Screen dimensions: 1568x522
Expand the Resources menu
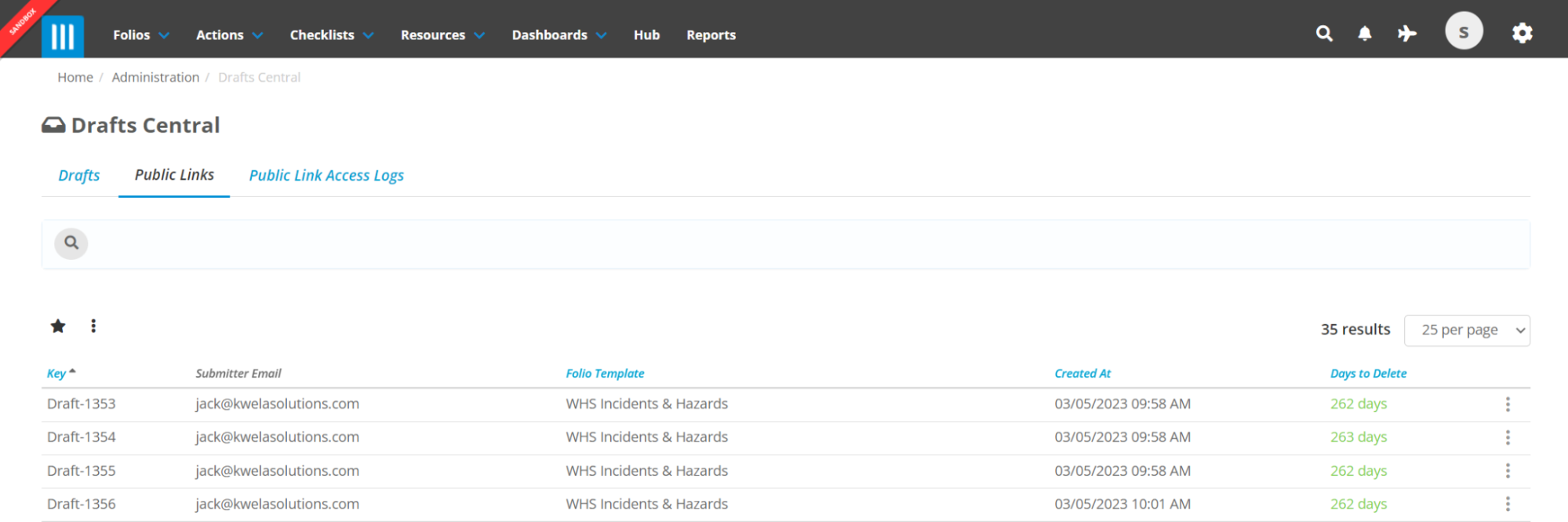point(442,35)
